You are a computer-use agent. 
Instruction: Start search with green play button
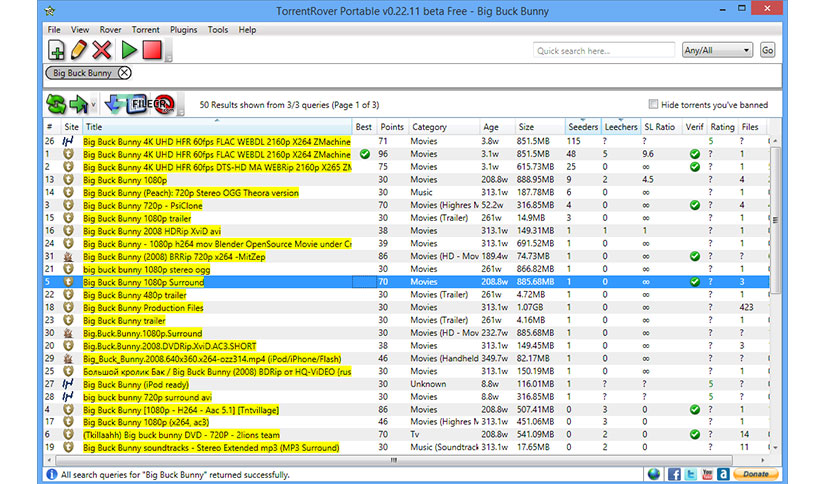[x=128, y=50]
